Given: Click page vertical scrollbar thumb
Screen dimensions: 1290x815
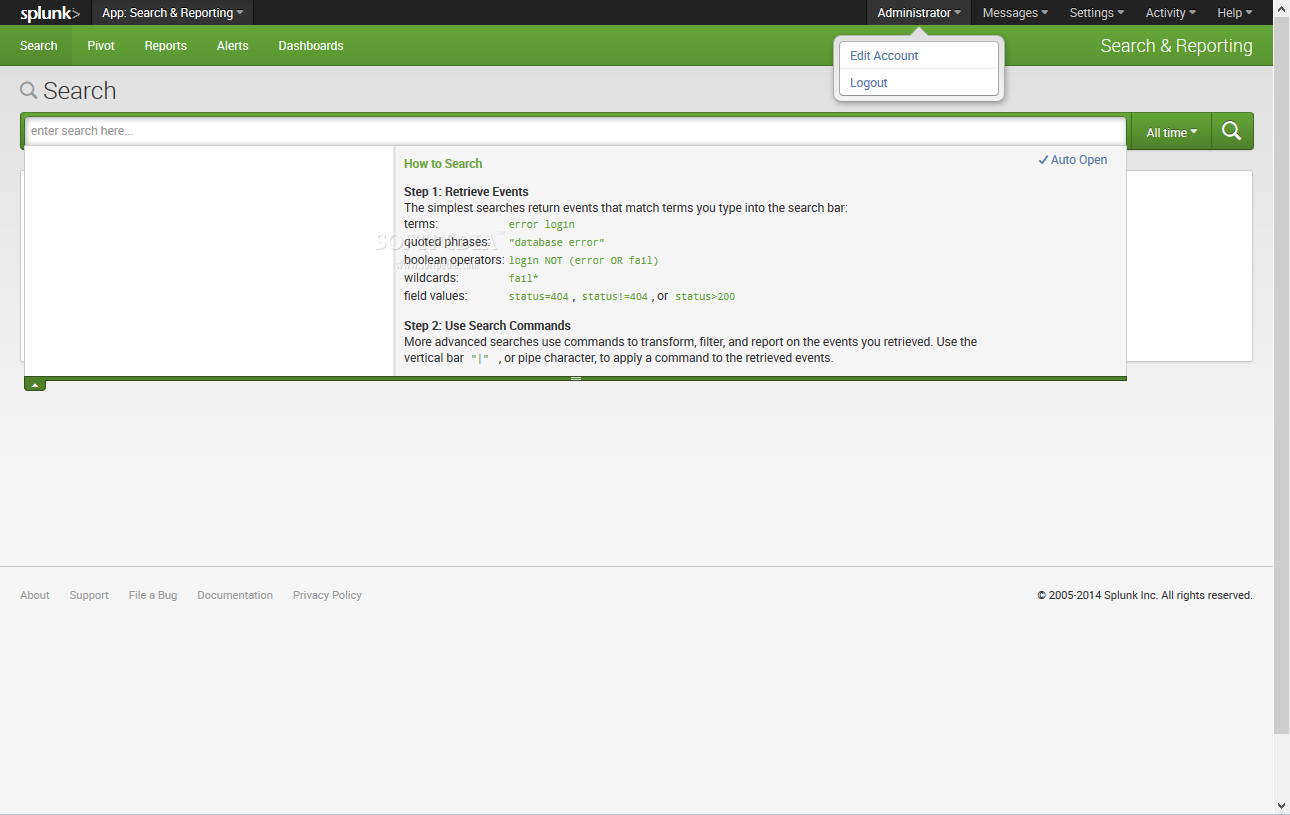Looking at the screenshot, I should click(x=1282, y=375).
